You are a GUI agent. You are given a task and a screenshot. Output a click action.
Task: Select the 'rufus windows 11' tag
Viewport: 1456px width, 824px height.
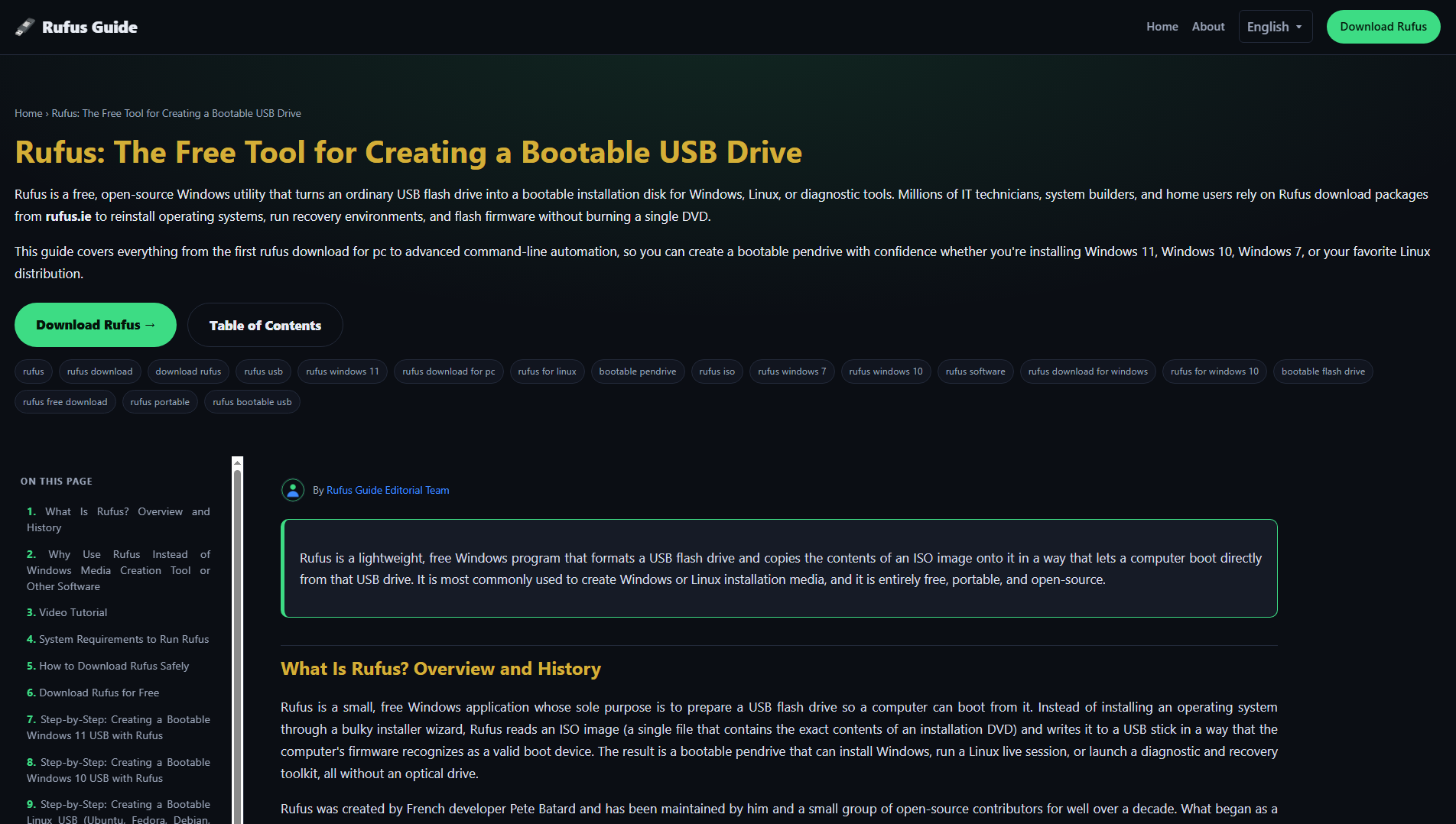point(343,371)
